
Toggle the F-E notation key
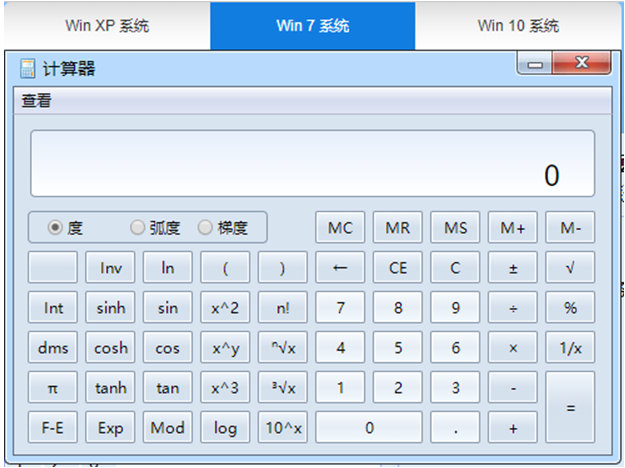click(53, 427)
